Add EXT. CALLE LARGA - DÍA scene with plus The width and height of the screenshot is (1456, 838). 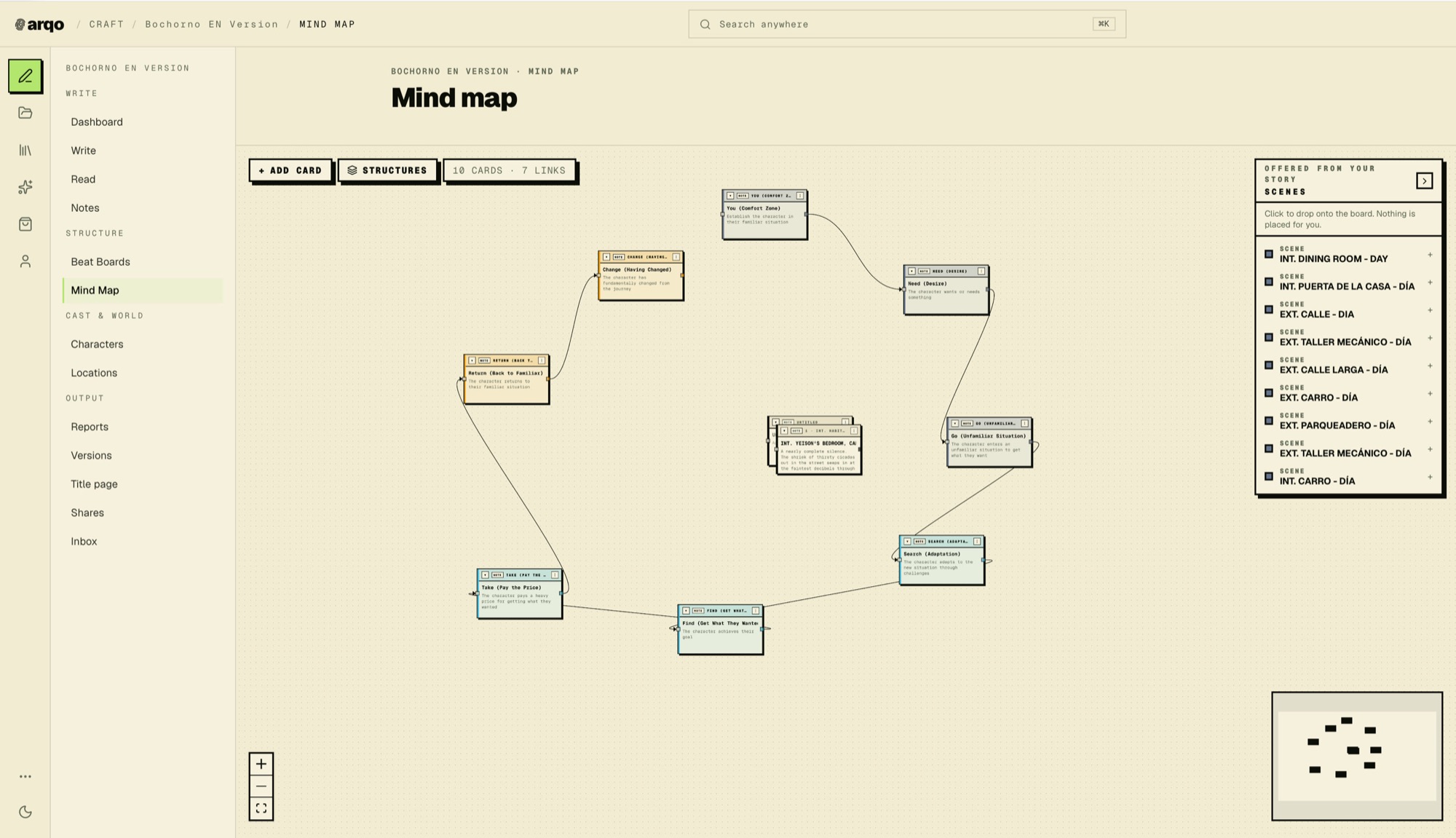[x=1430, y=365]
